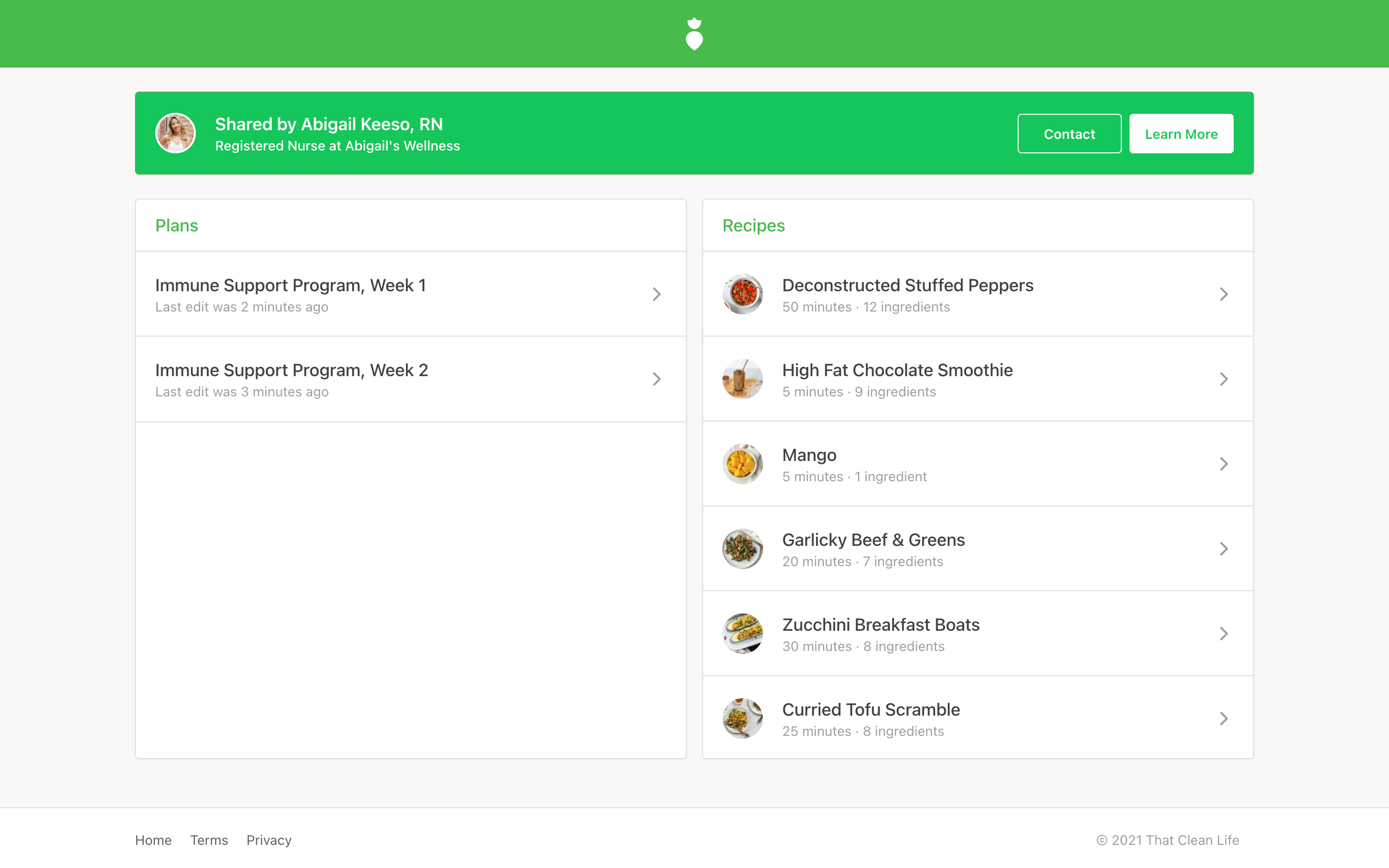Open the Home footer link

[x=153, y=840]
